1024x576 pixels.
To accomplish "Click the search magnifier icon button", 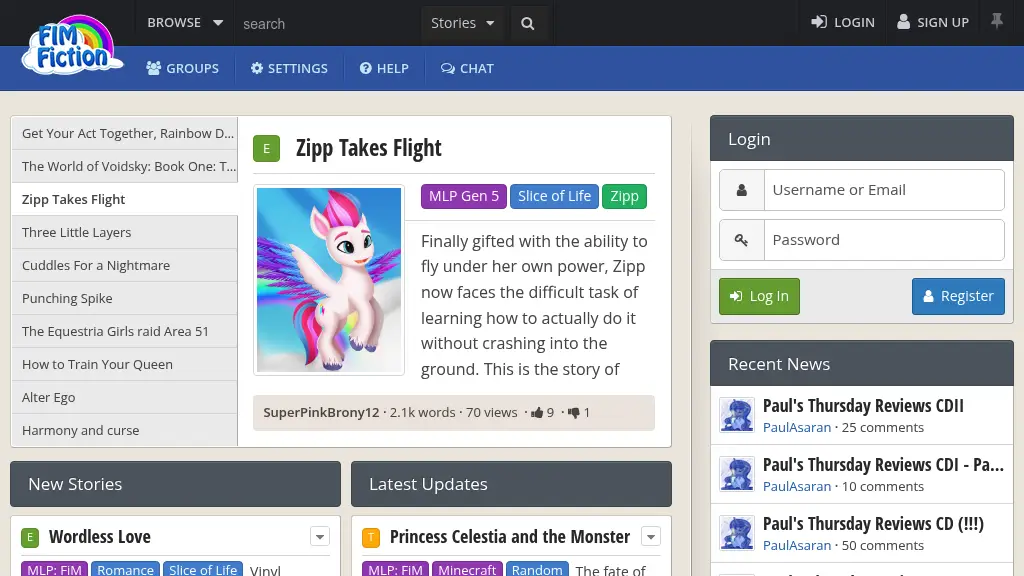I will (528, 23).
